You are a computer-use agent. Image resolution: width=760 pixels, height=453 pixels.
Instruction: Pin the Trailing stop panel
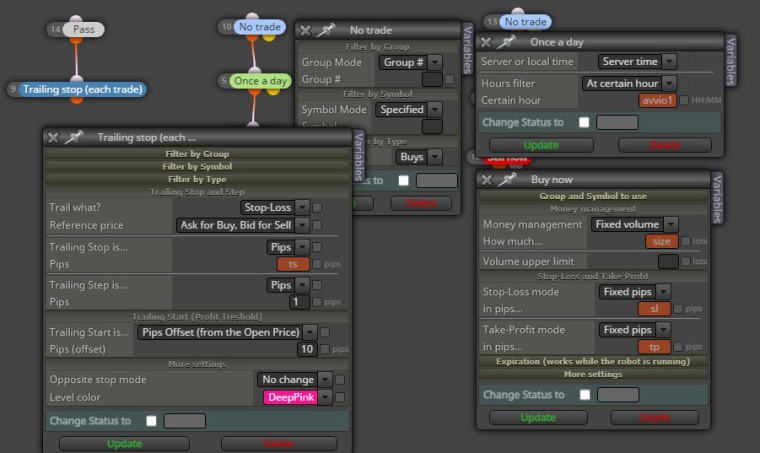tap(74, 138)
